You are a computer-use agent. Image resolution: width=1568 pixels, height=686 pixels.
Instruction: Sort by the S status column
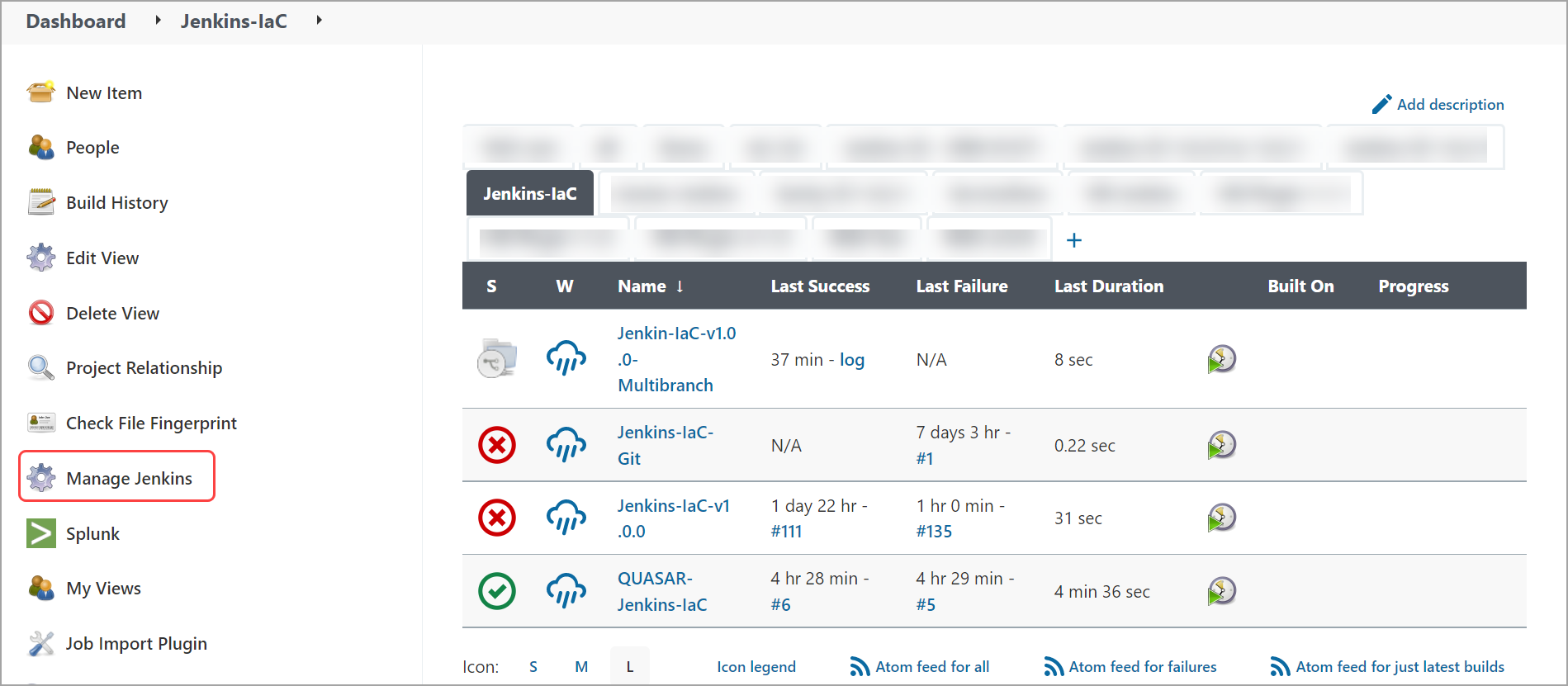[x=492, y=286]
